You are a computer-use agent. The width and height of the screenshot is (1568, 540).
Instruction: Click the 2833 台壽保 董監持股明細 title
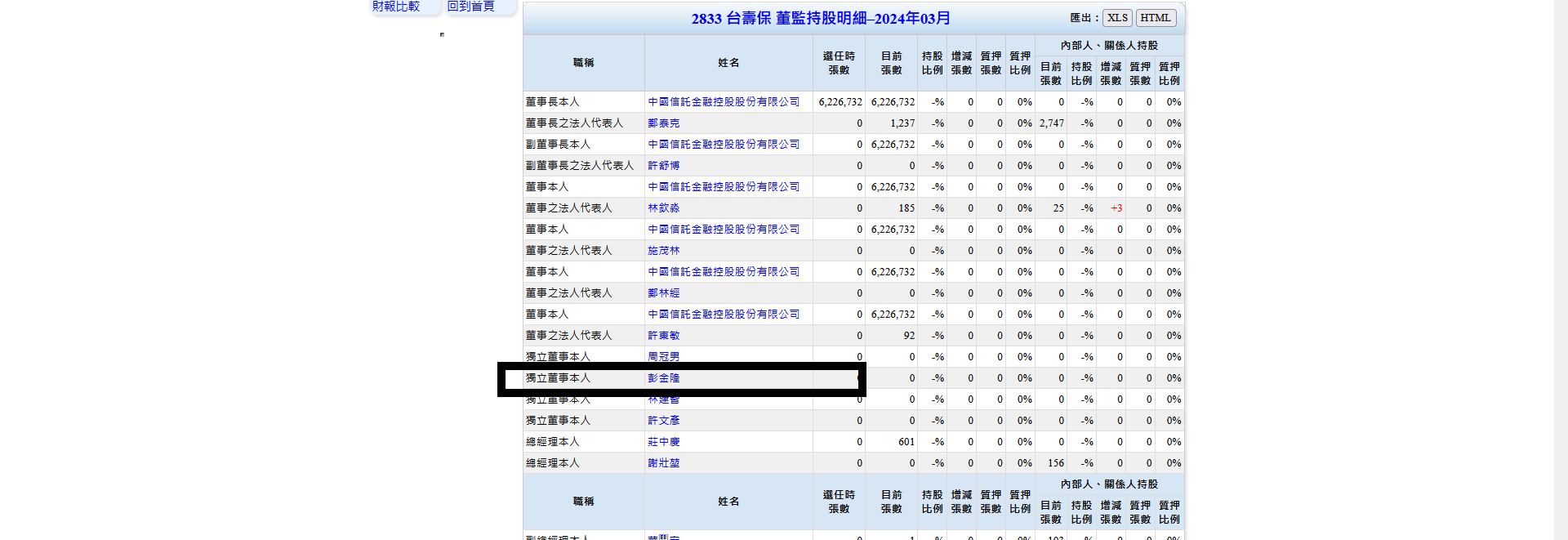(820, 19)
